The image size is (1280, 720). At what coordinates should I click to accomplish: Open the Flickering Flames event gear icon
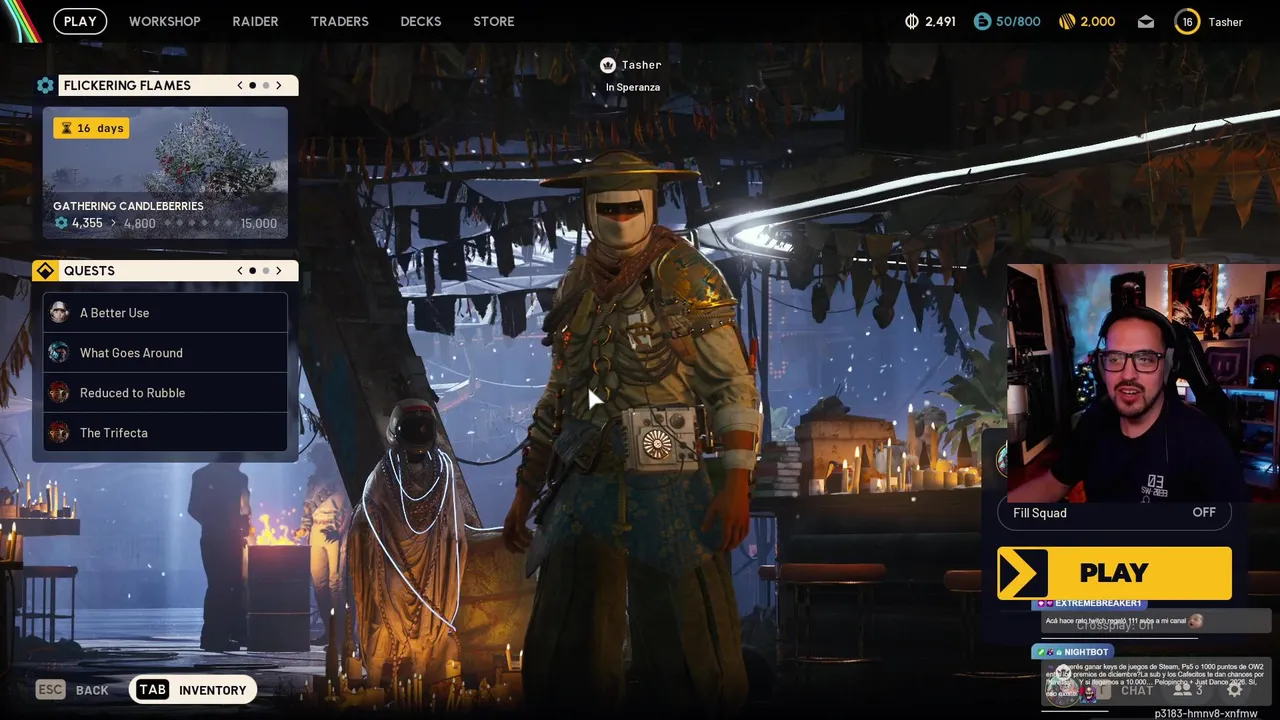[x=45, y=86]
